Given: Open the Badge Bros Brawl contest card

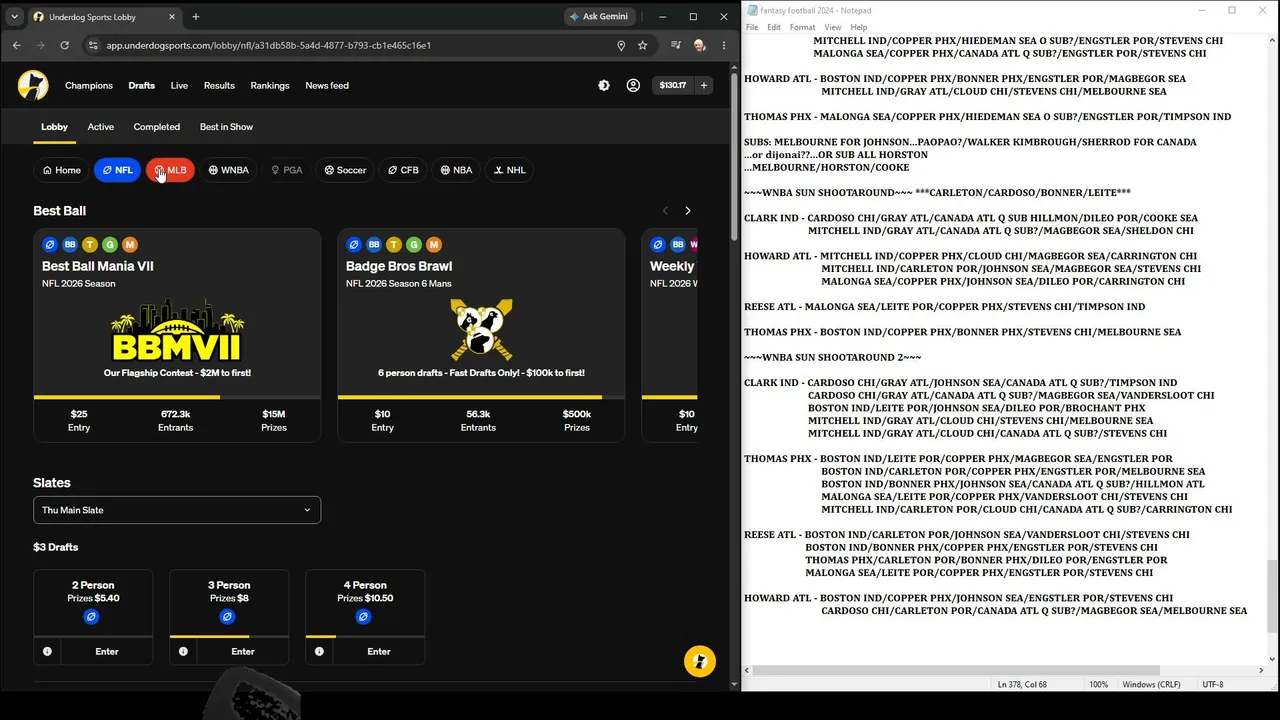Looking at the screenshot, I should [481, 335].
